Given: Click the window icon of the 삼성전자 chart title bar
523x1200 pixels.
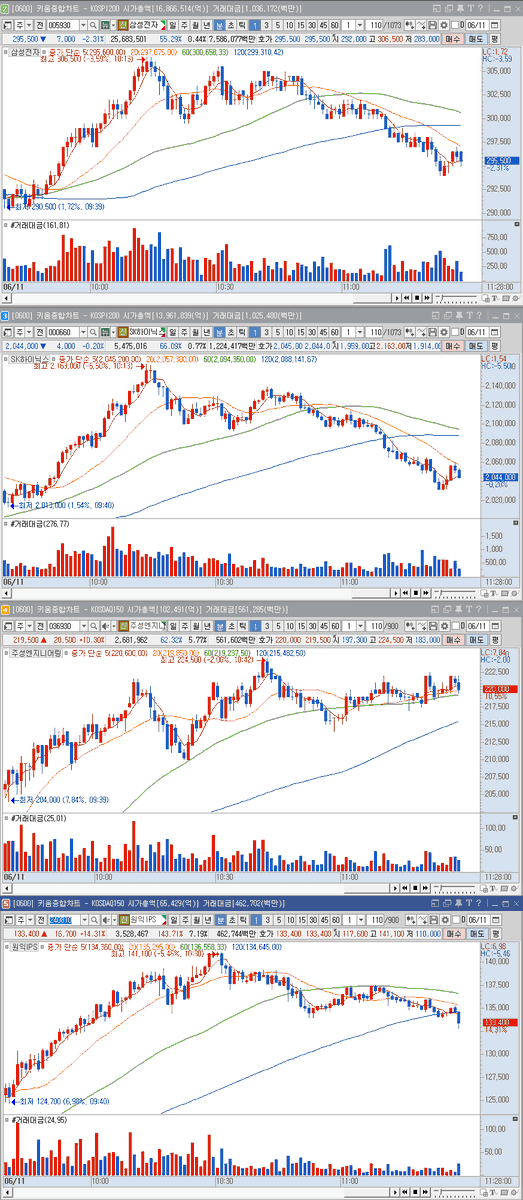Looking at the screenshot, I should click(x=6, y=8).
